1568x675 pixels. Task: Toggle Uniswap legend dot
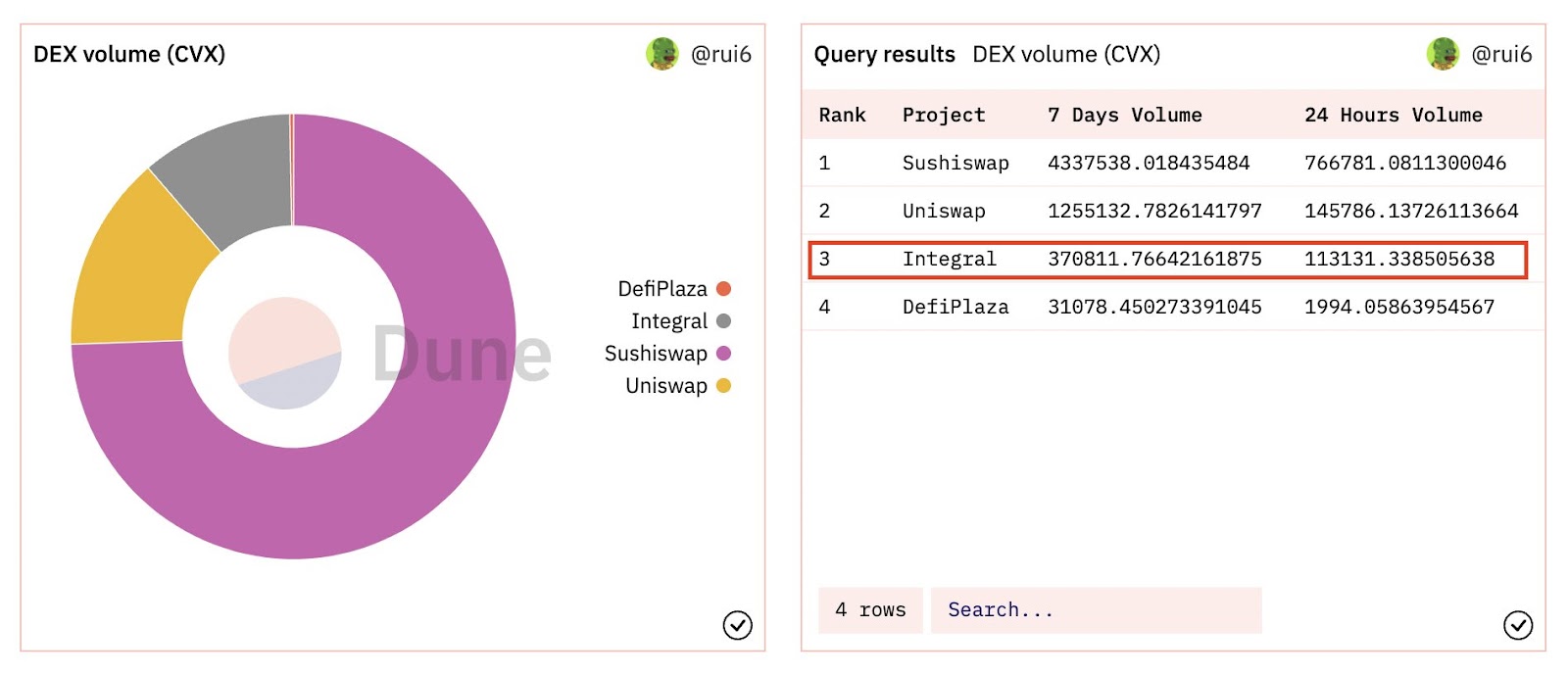point(724,385)
